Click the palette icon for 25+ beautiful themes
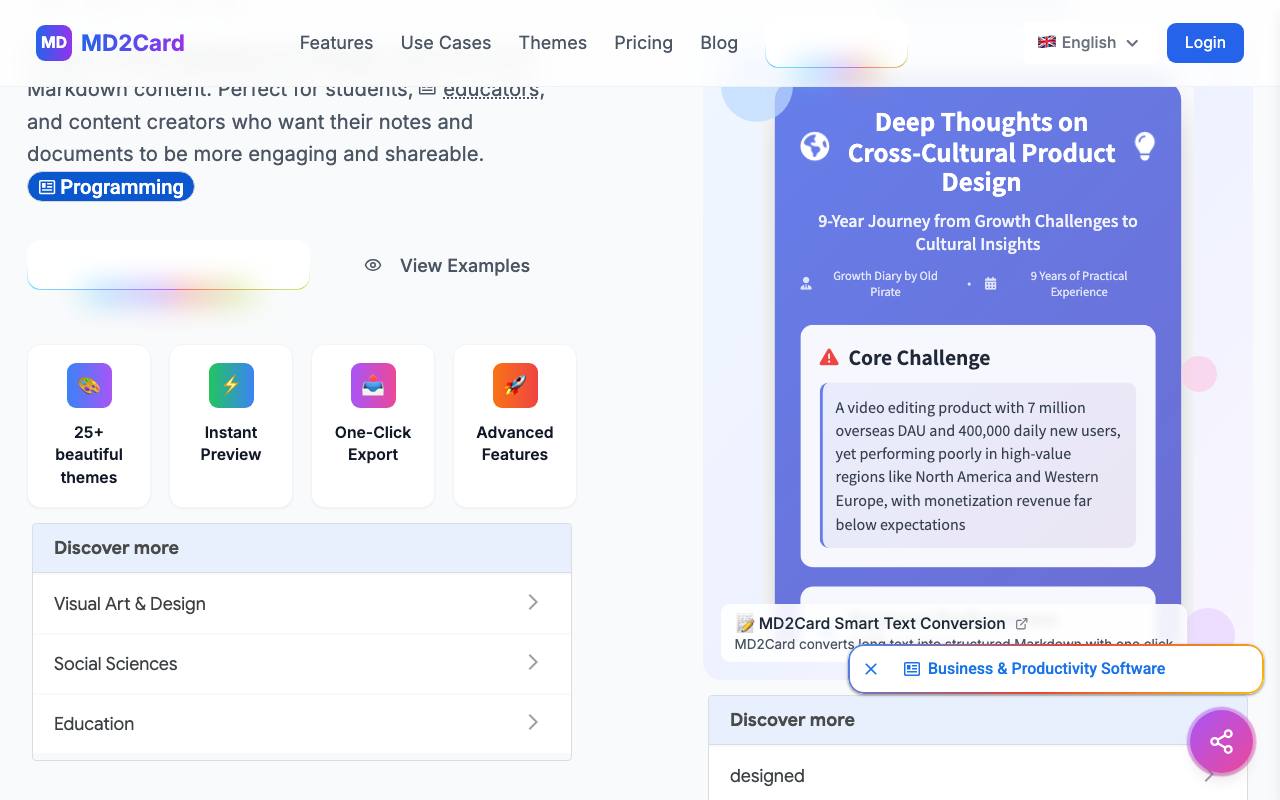This screenshot has width=1280, height=800. click(89, 385)
